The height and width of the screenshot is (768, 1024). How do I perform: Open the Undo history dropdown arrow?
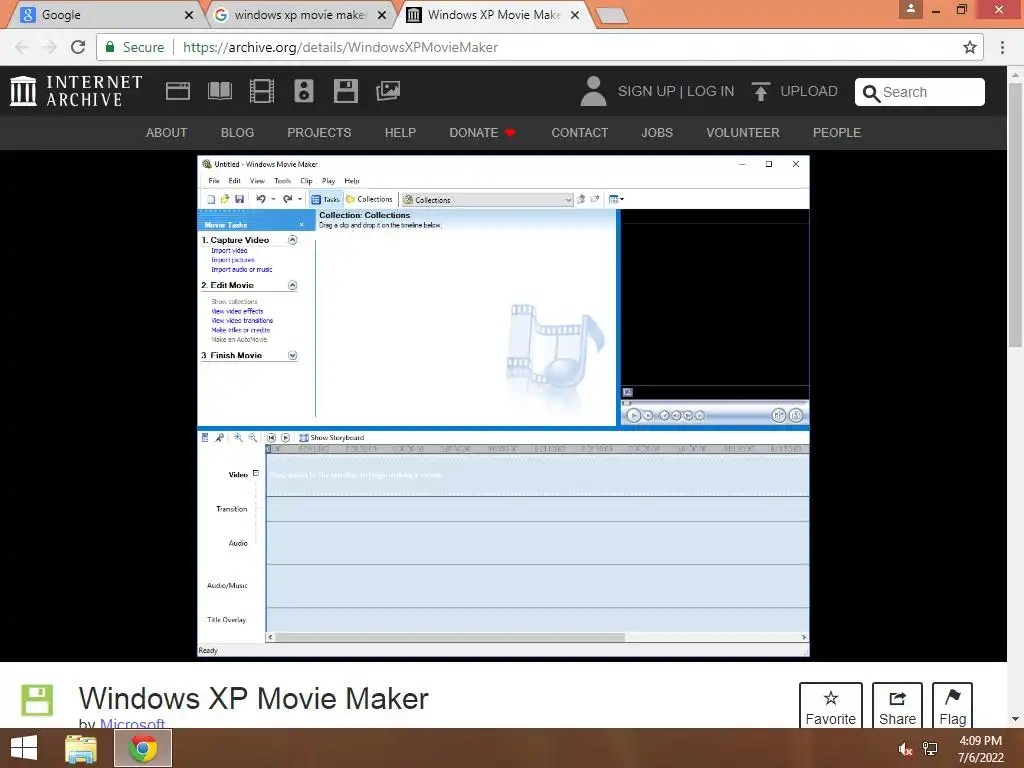(x=273, y=199)
